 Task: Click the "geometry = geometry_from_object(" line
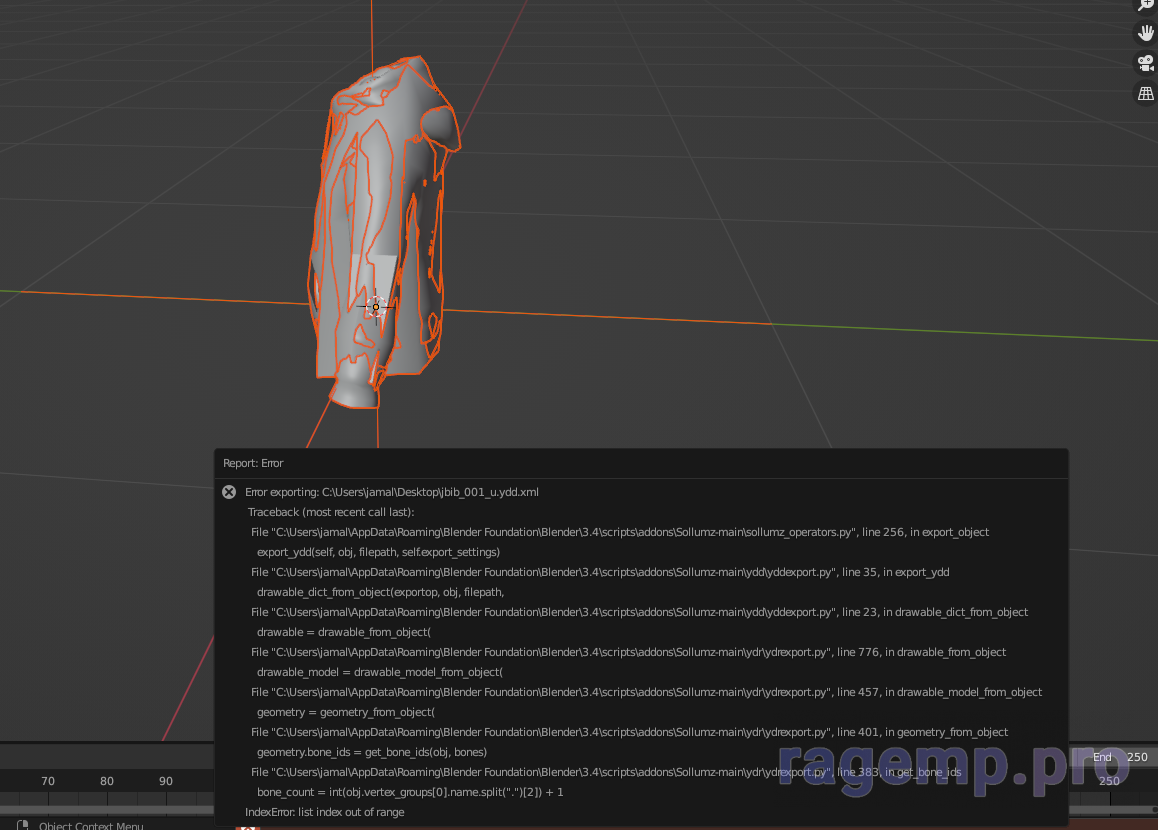coord(346,711)
